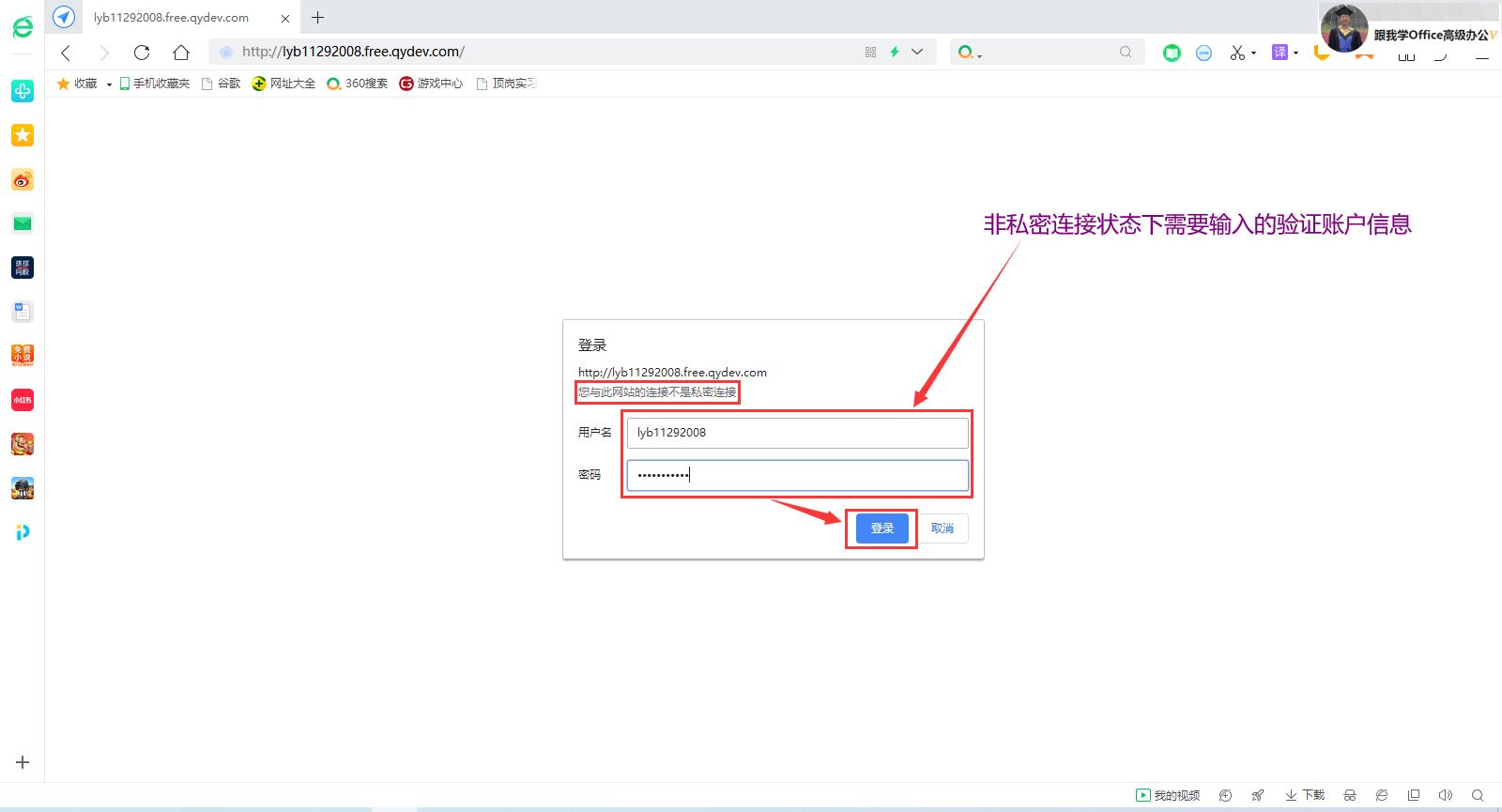Click the green lightning speed mode icon
The image size is (1502, 812).
click(895, 53)
